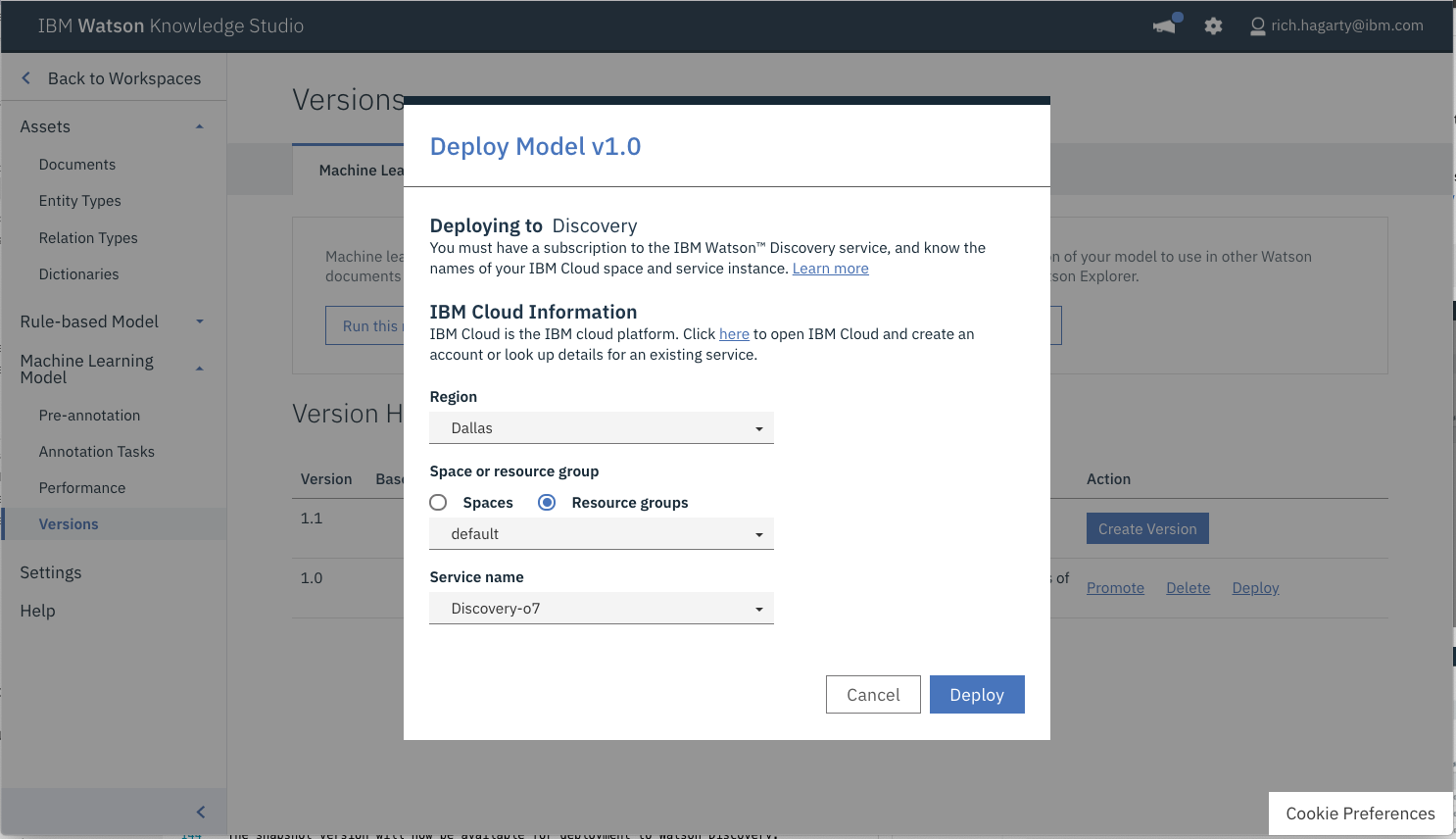Image resolution: width=1456 pixels, height=839 pixels.
Task: Open Relation Types in the sidebar
Action: click(x=88, y=238)
